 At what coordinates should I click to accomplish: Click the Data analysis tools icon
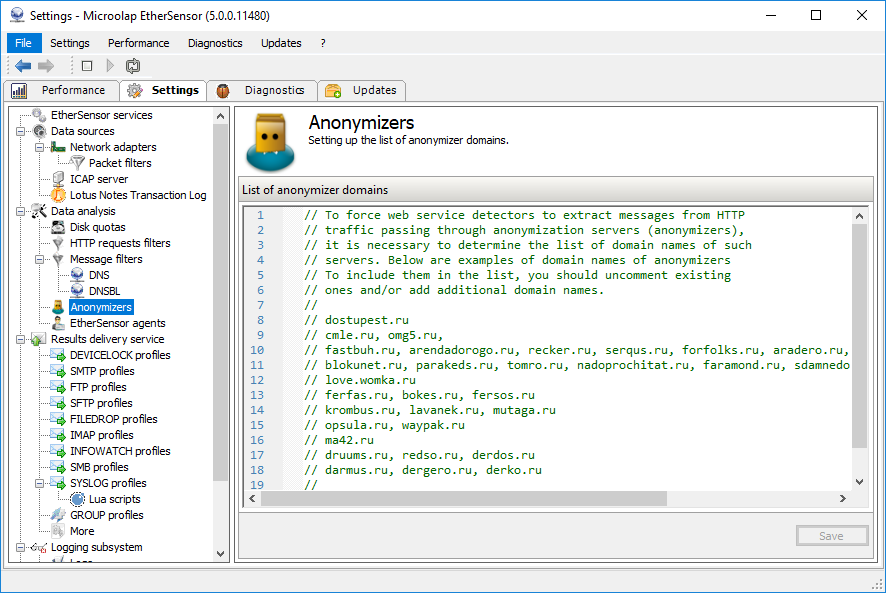[39, 211]
